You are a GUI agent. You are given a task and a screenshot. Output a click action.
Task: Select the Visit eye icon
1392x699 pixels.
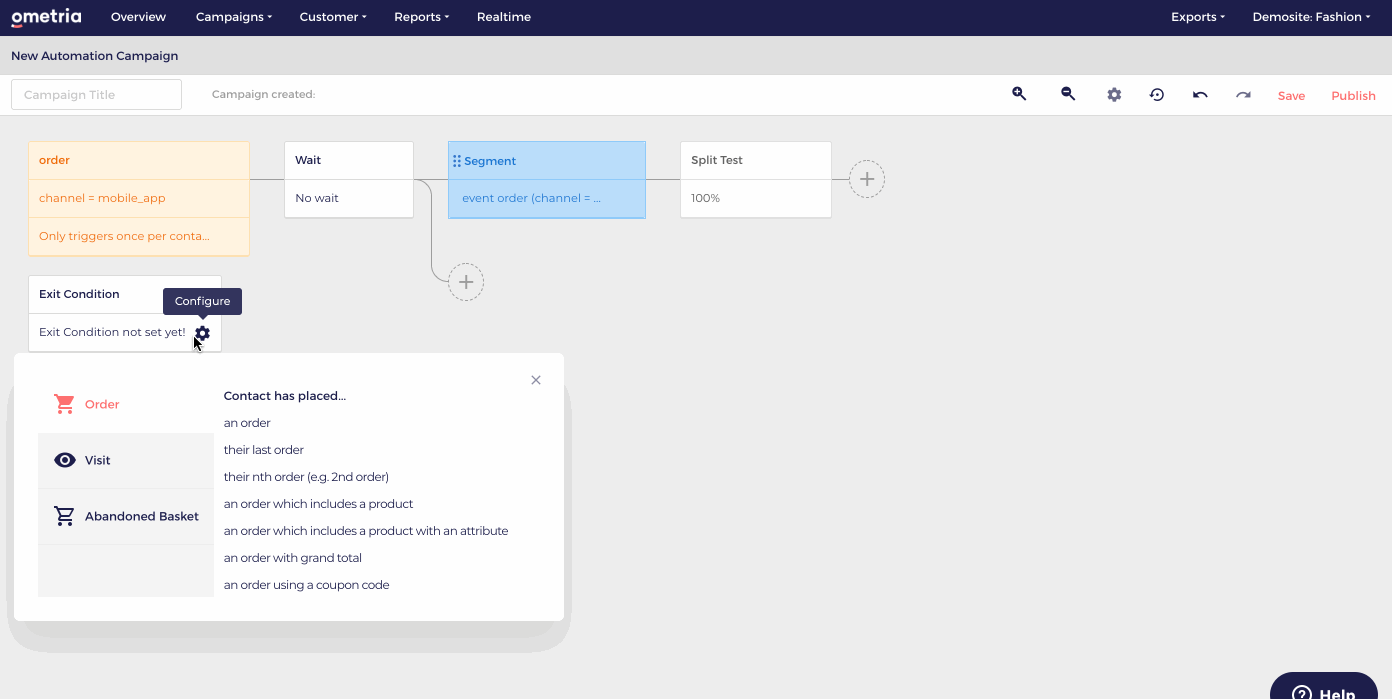pyautogui.click(x=65, y=460)
